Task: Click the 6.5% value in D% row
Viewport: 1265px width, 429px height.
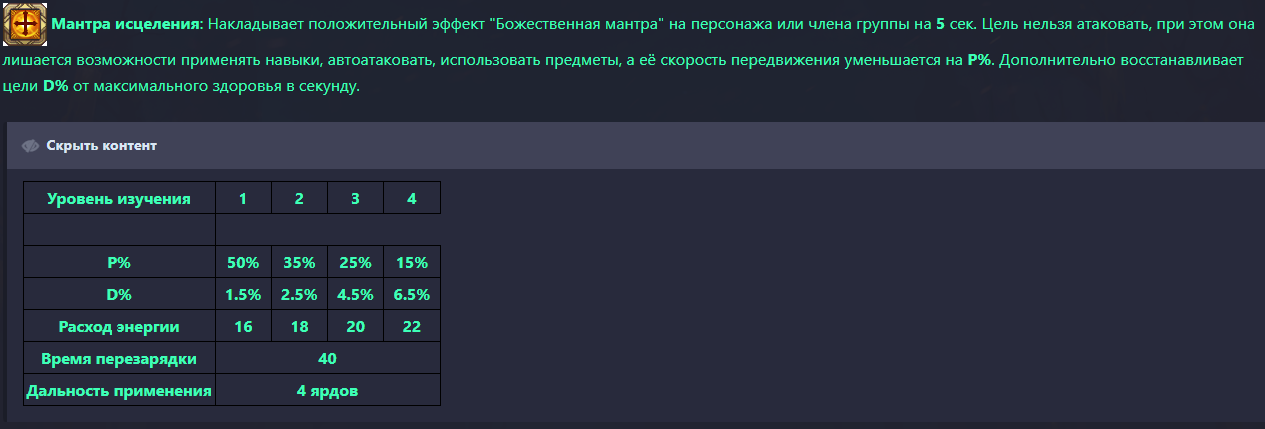Action: pyautogui.click(x=411, y=294)
